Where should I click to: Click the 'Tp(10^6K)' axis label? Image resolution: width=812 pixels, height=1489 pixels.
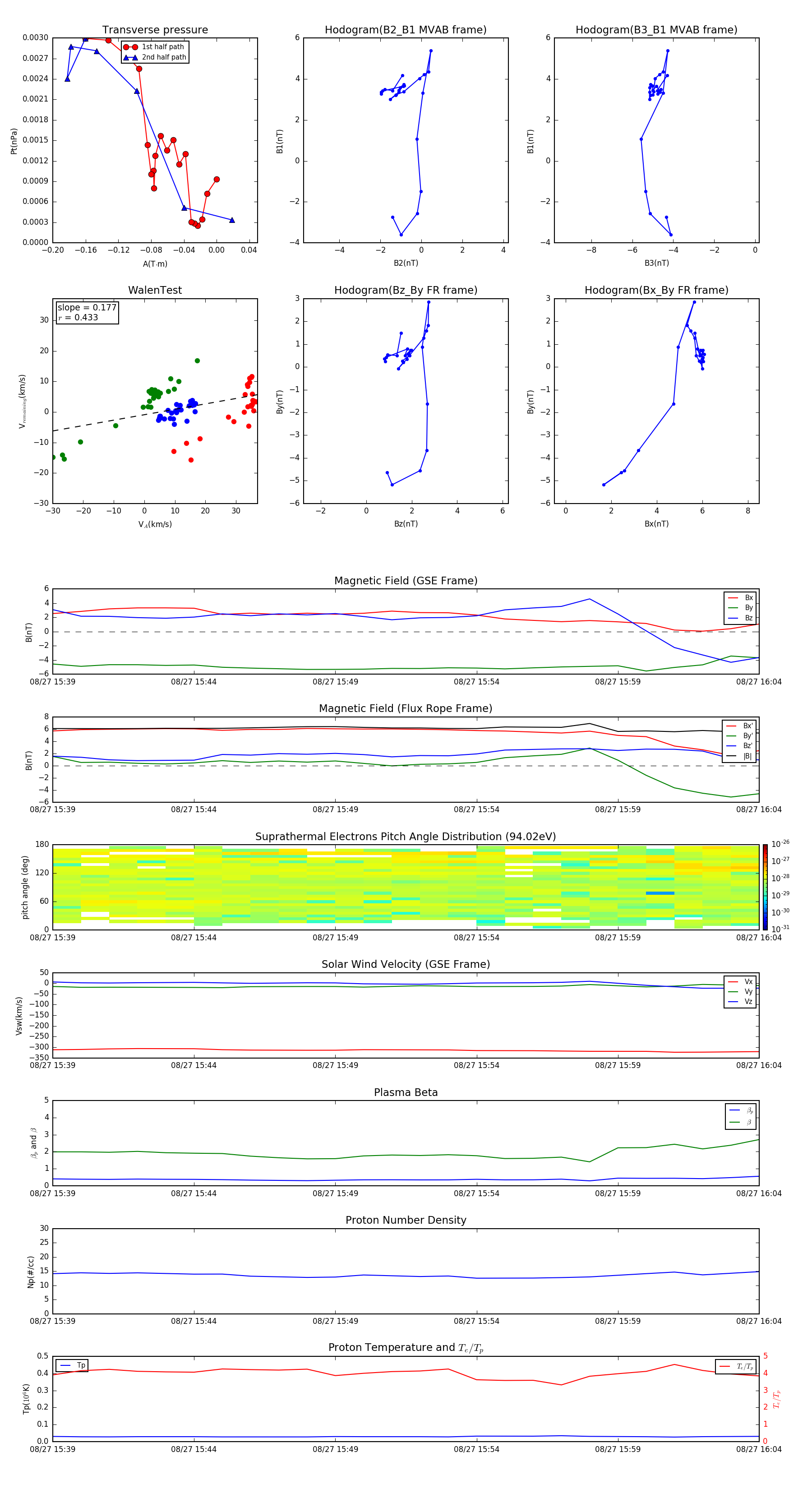click(26, 1399)
